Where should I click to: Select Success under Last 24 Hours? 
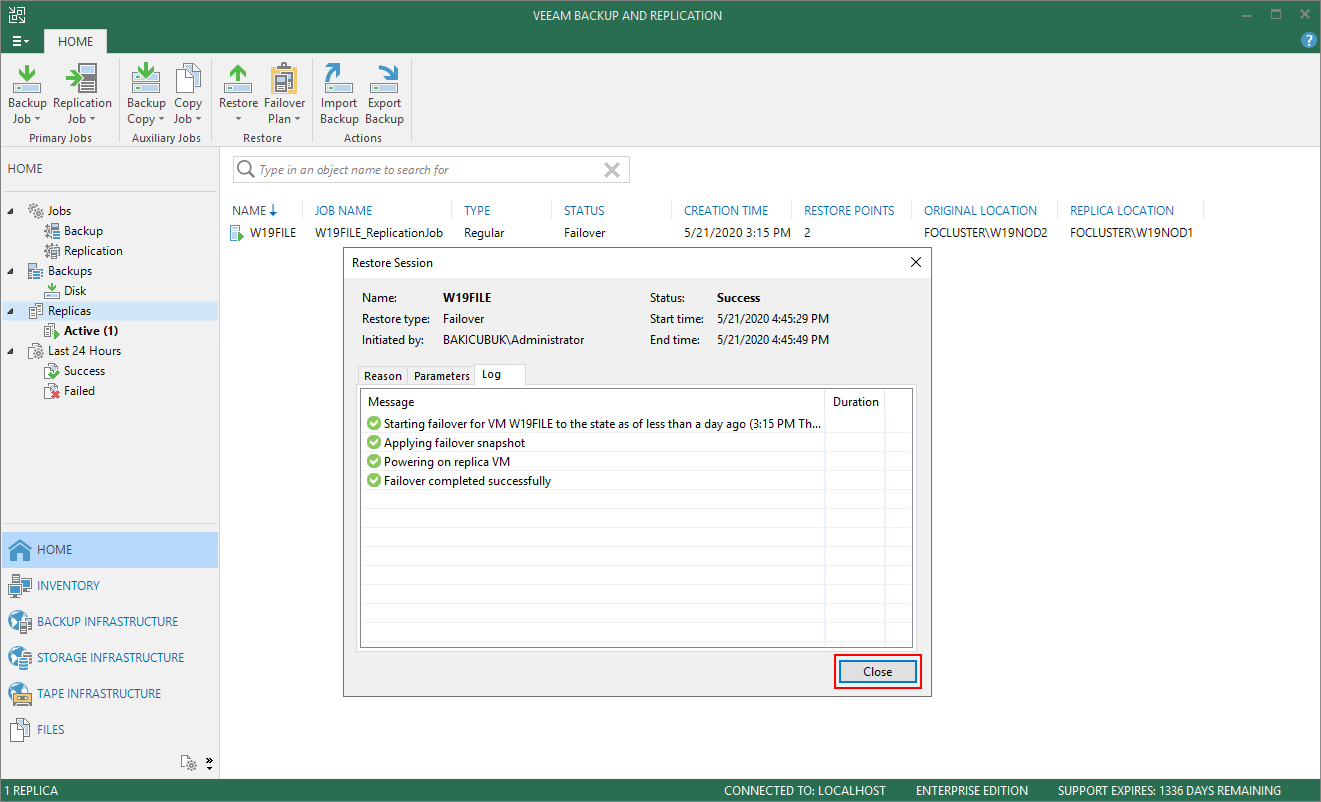click(x=84, y=371)
